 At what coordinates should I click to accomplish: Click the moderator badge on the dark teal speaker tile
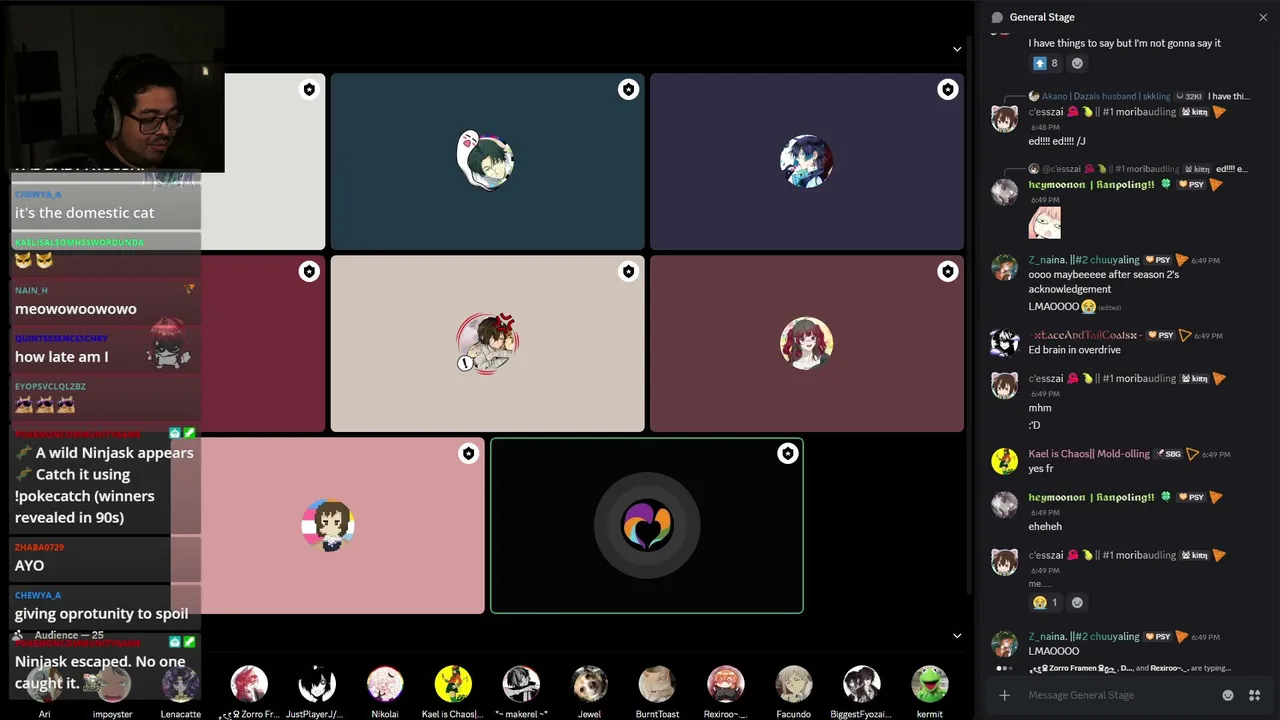click(x=628, y=90)
